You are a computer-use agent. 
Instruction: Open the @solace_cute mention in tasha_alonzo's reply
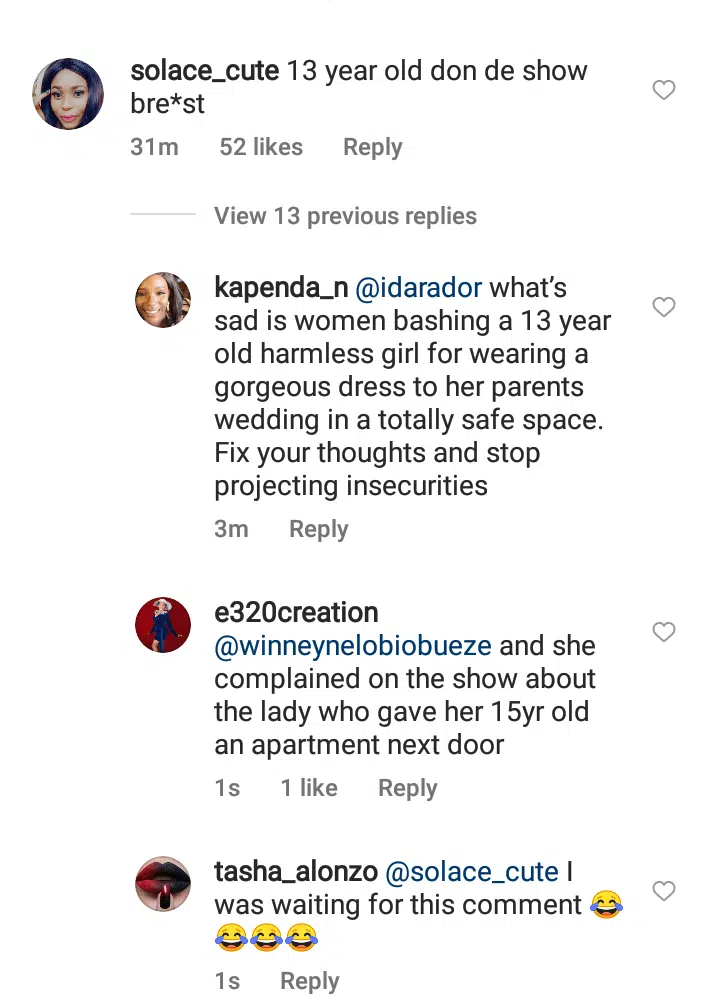[x=472, y=872]
